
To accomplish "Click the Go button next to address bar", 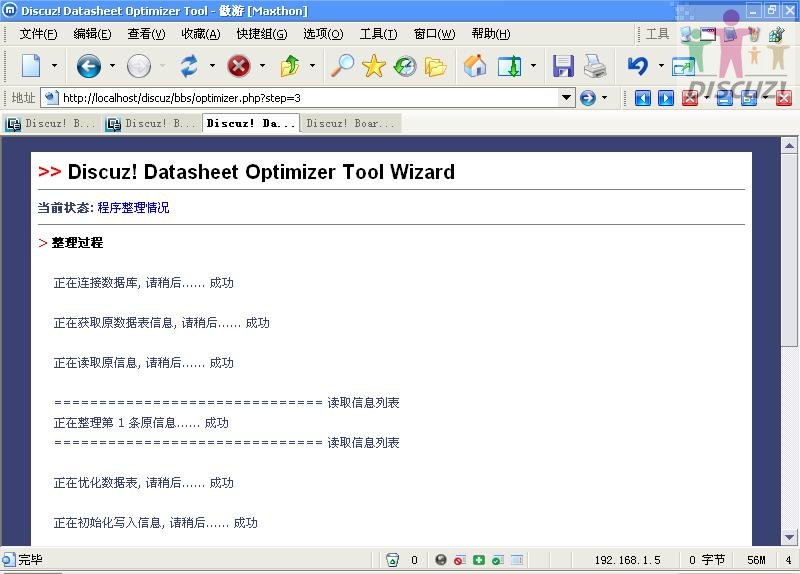I will pyautogui.click(x=588, y=97).
